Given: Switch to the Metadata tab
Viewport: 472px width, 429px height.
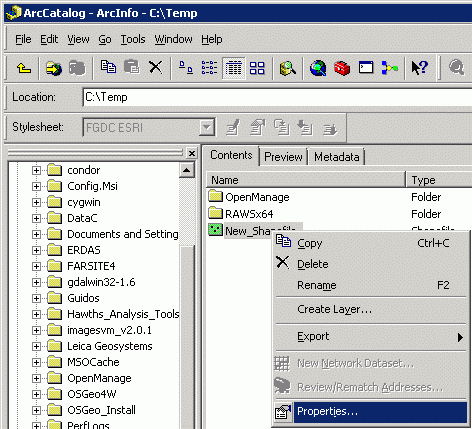Looking at the screenshot, I should tap(337, 157).
